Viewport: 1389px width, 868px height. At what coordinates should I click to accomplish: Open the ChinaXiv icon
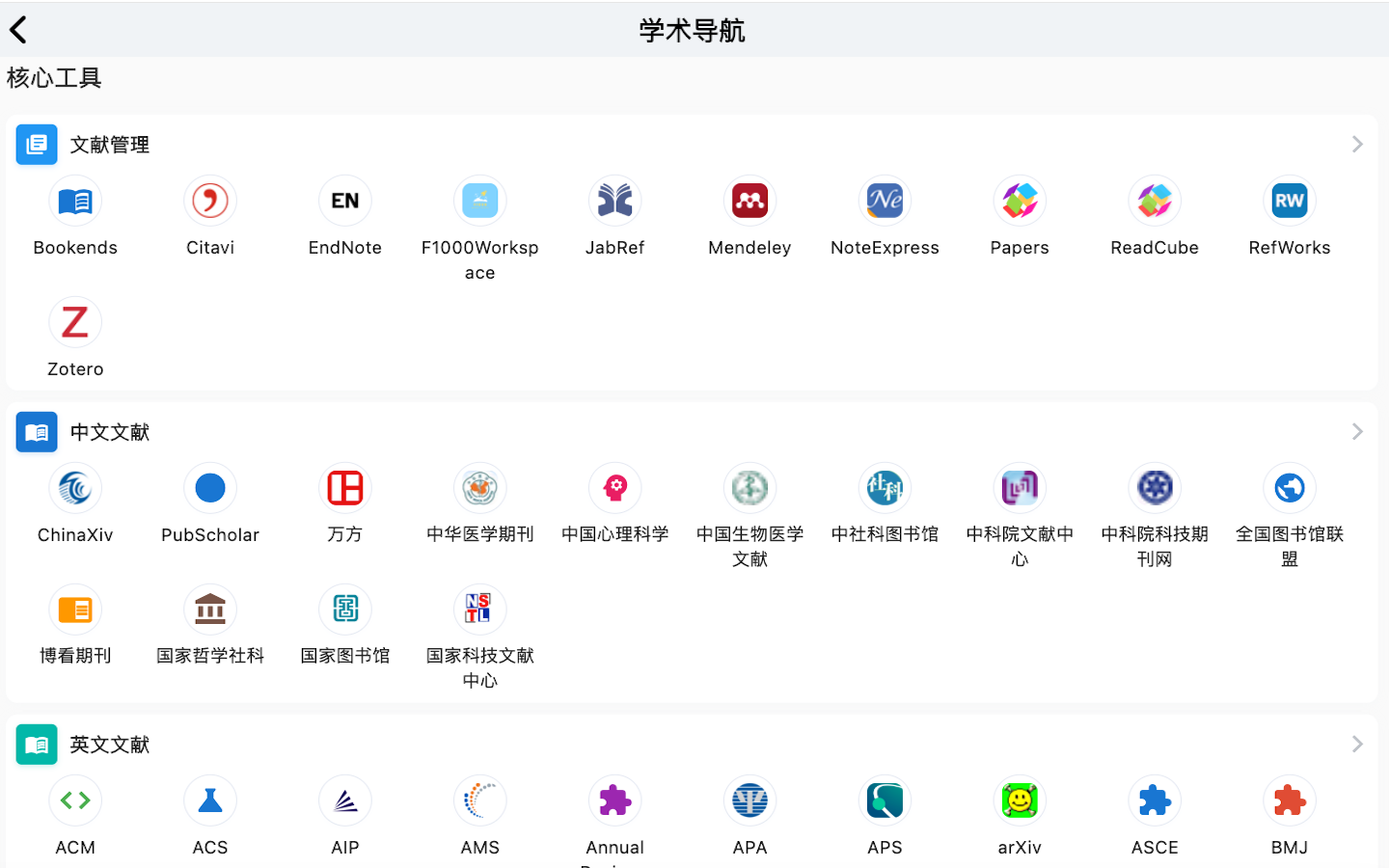point(75,488)
